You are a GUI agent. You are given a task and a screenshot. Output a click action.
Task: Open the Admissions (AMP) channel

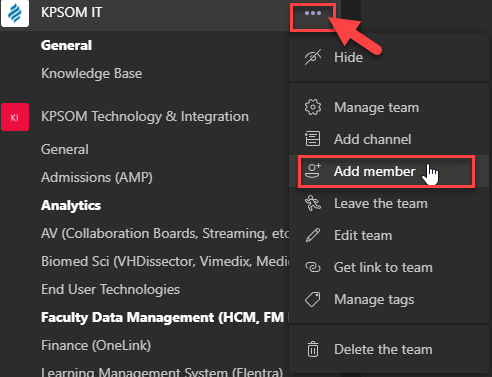(x=97, y=177)
